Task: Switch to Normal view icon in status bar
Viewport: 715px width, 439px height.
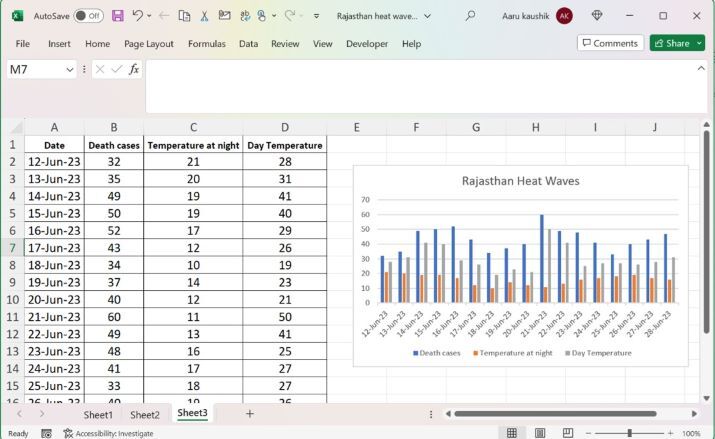Action: (x=512, y=433)
